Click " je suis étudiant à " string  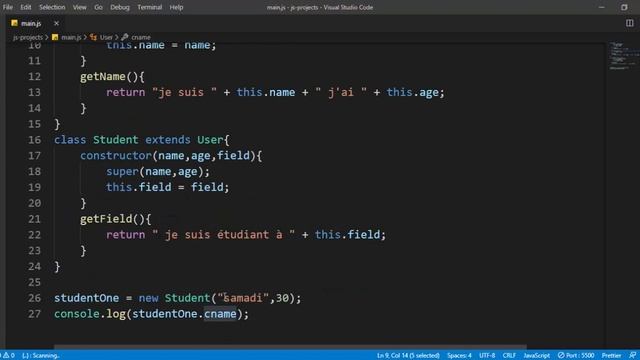(224, 235)
